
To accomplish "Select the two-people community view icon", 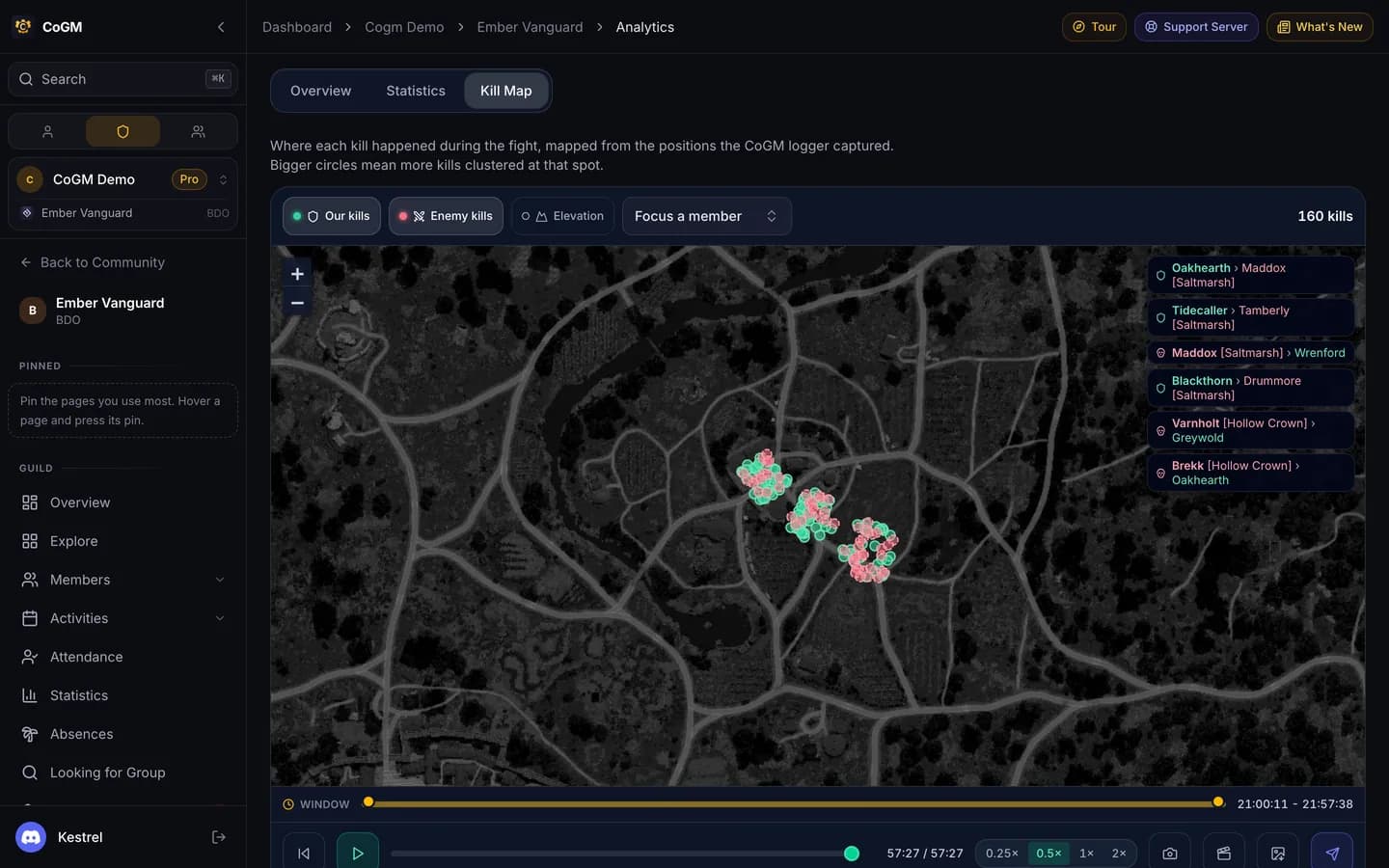I will pos(198,131).
